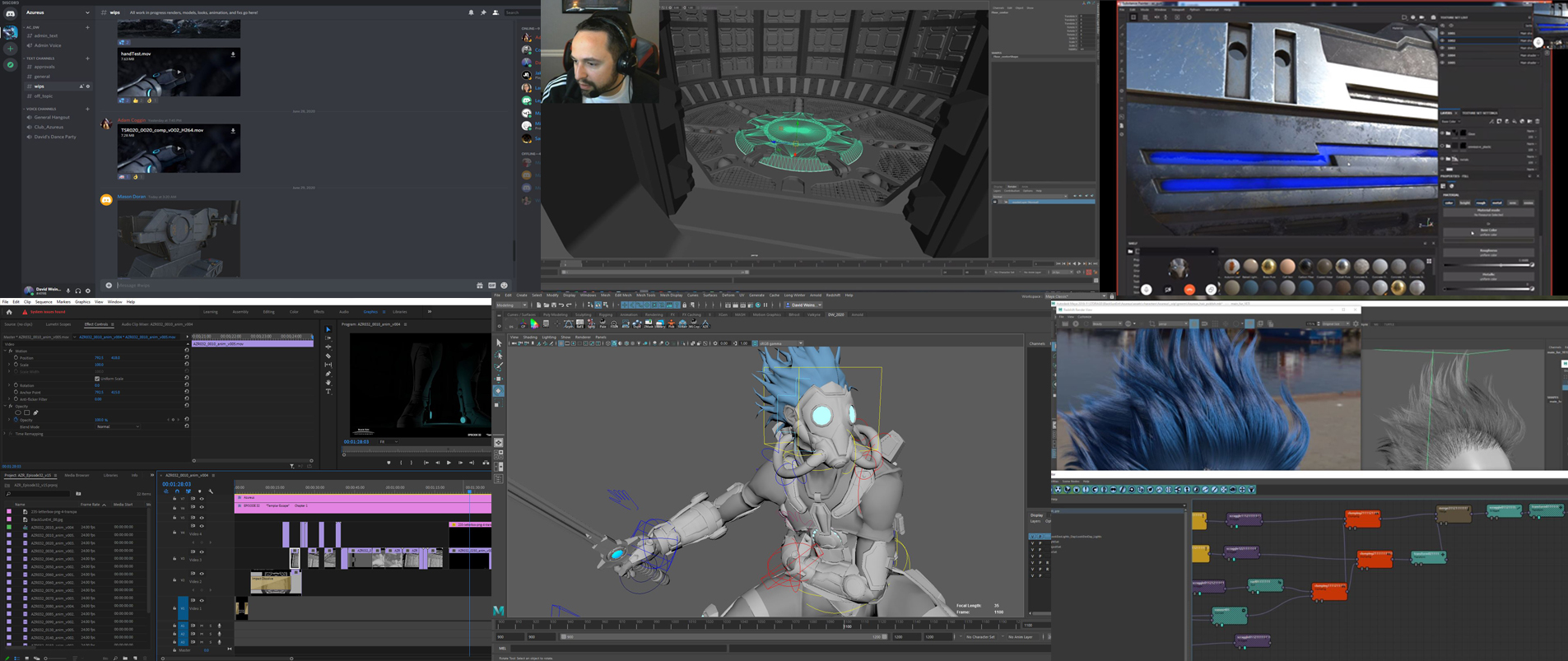The height and width of the screenshot is (661, 1568).
Task: Open Maya viewport Shading menu
Action: [530, 337]
